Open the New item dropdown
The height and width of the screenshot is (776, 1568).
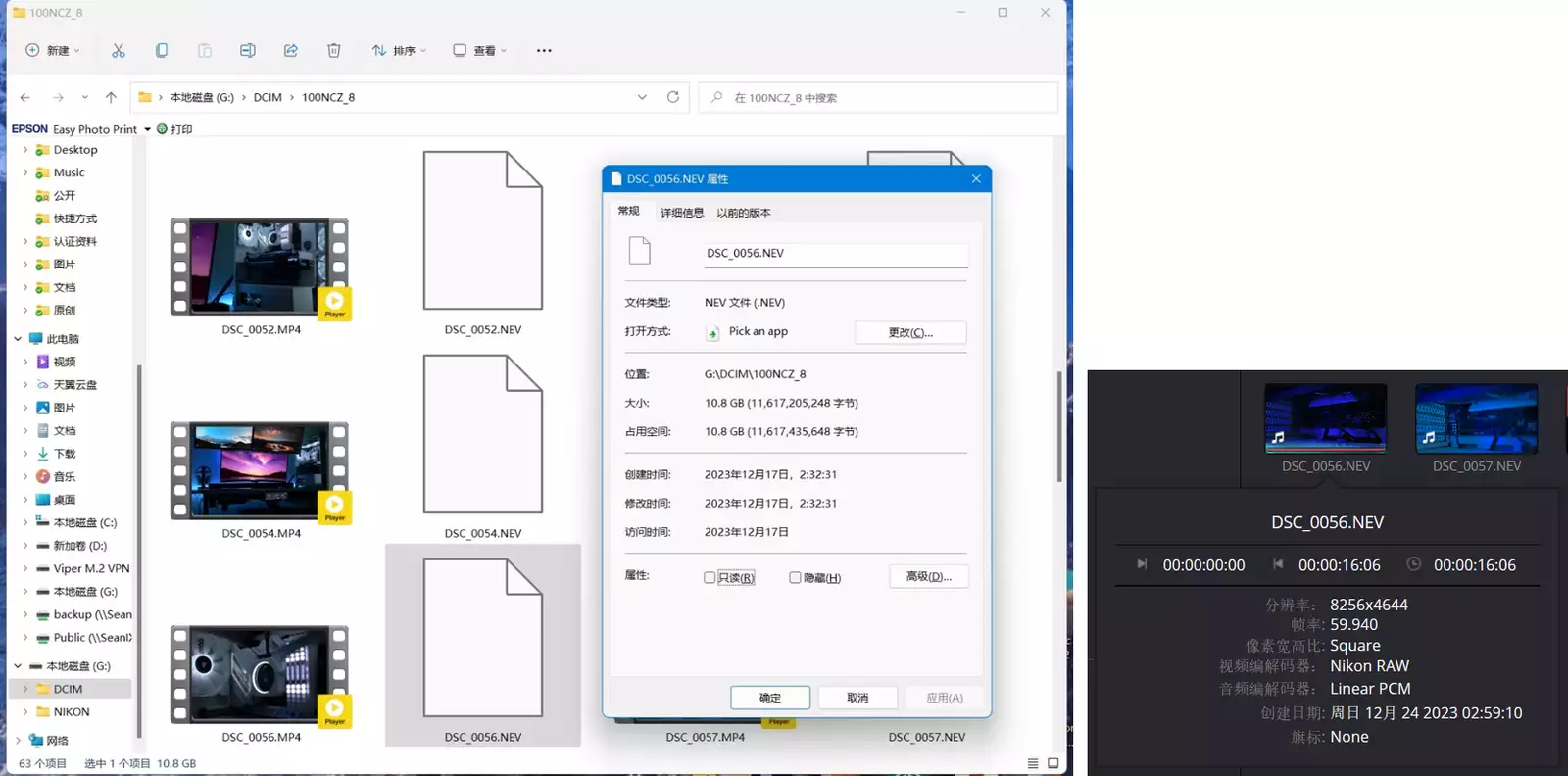tap(53, 50)
